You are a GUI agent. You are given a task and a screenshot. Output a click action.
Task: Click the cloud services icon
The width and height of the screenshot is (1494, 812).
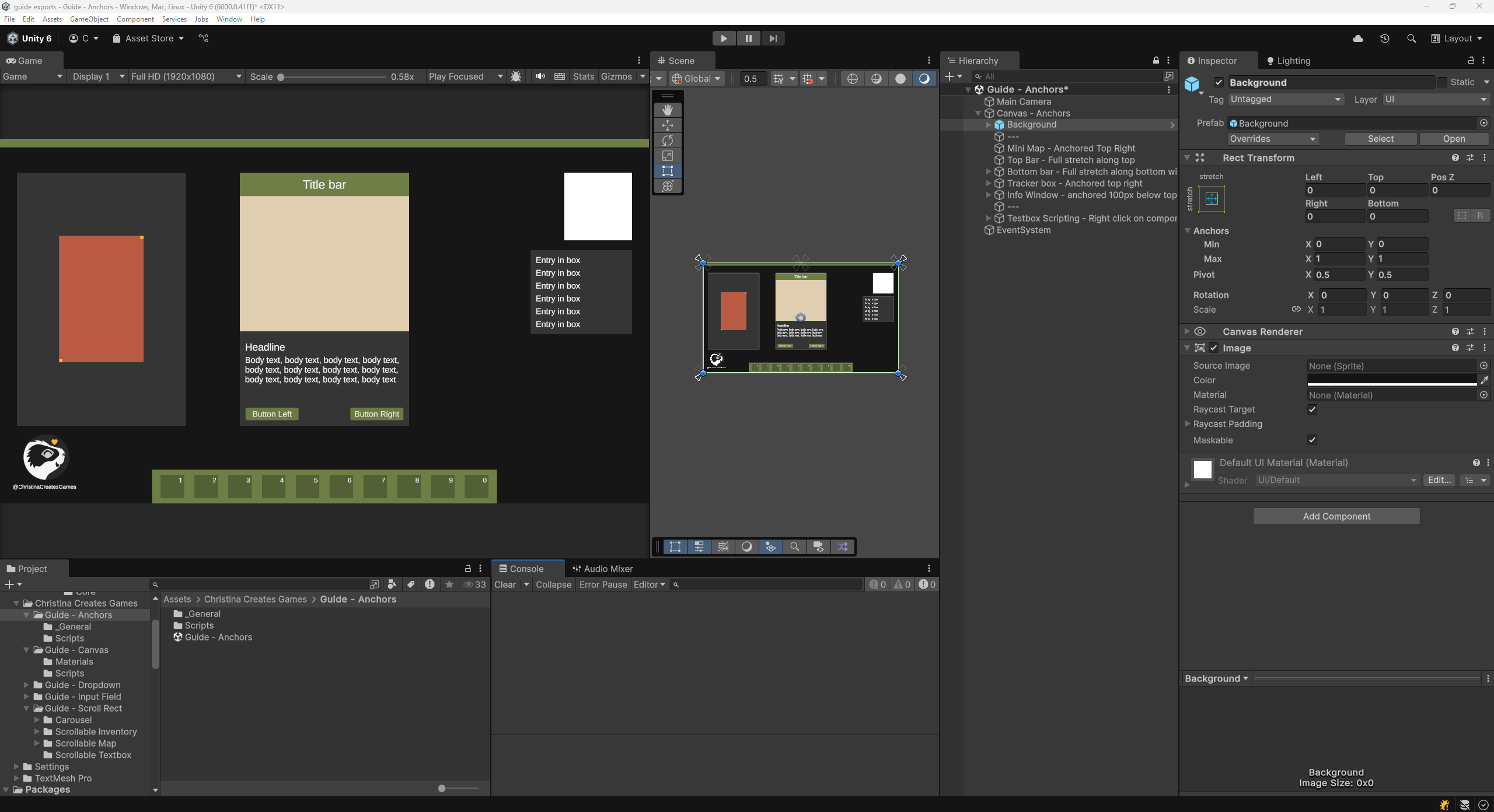click(1357, 38)
